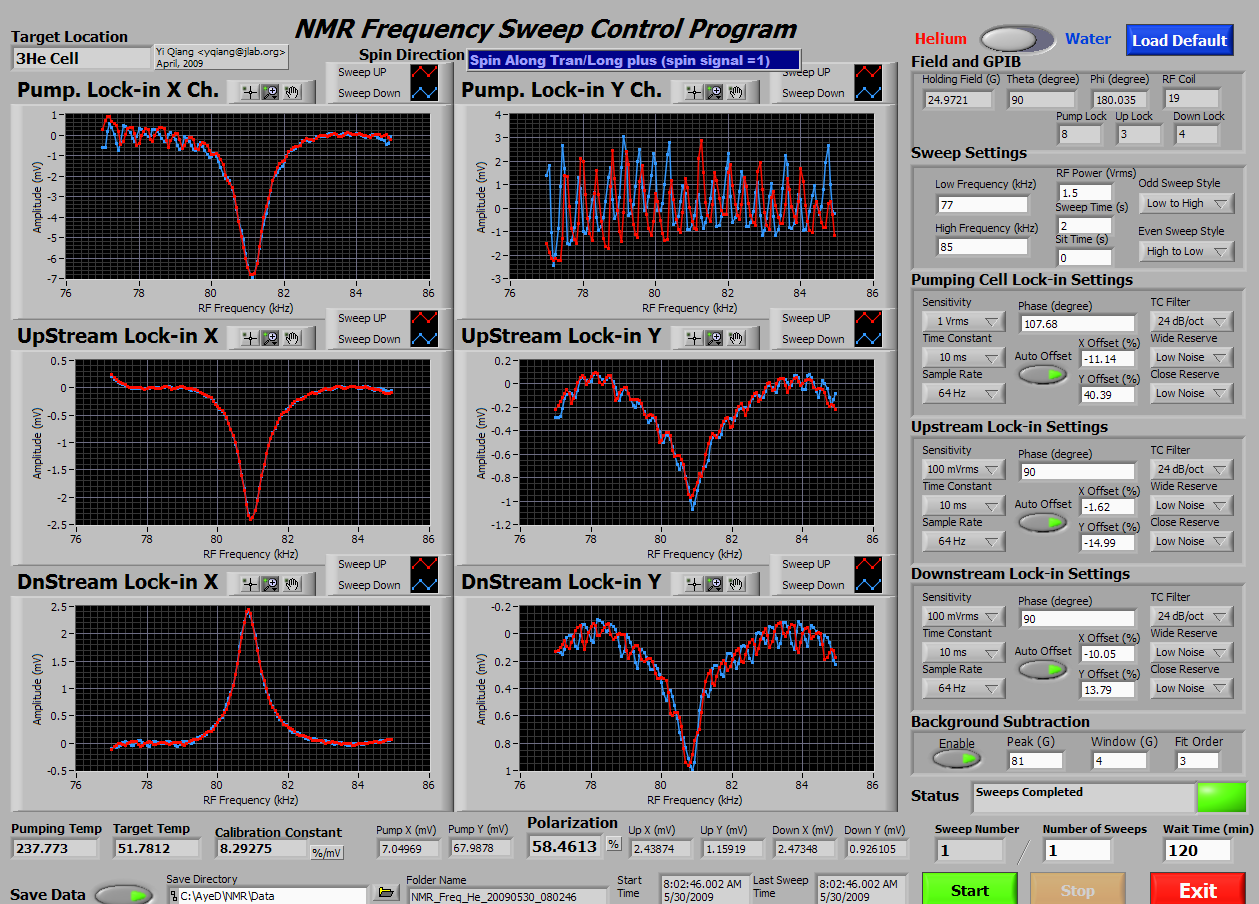1259x904 pixels.
Task: Open folder browse icon beside Save Directory
Action: (x=386, y=892)
